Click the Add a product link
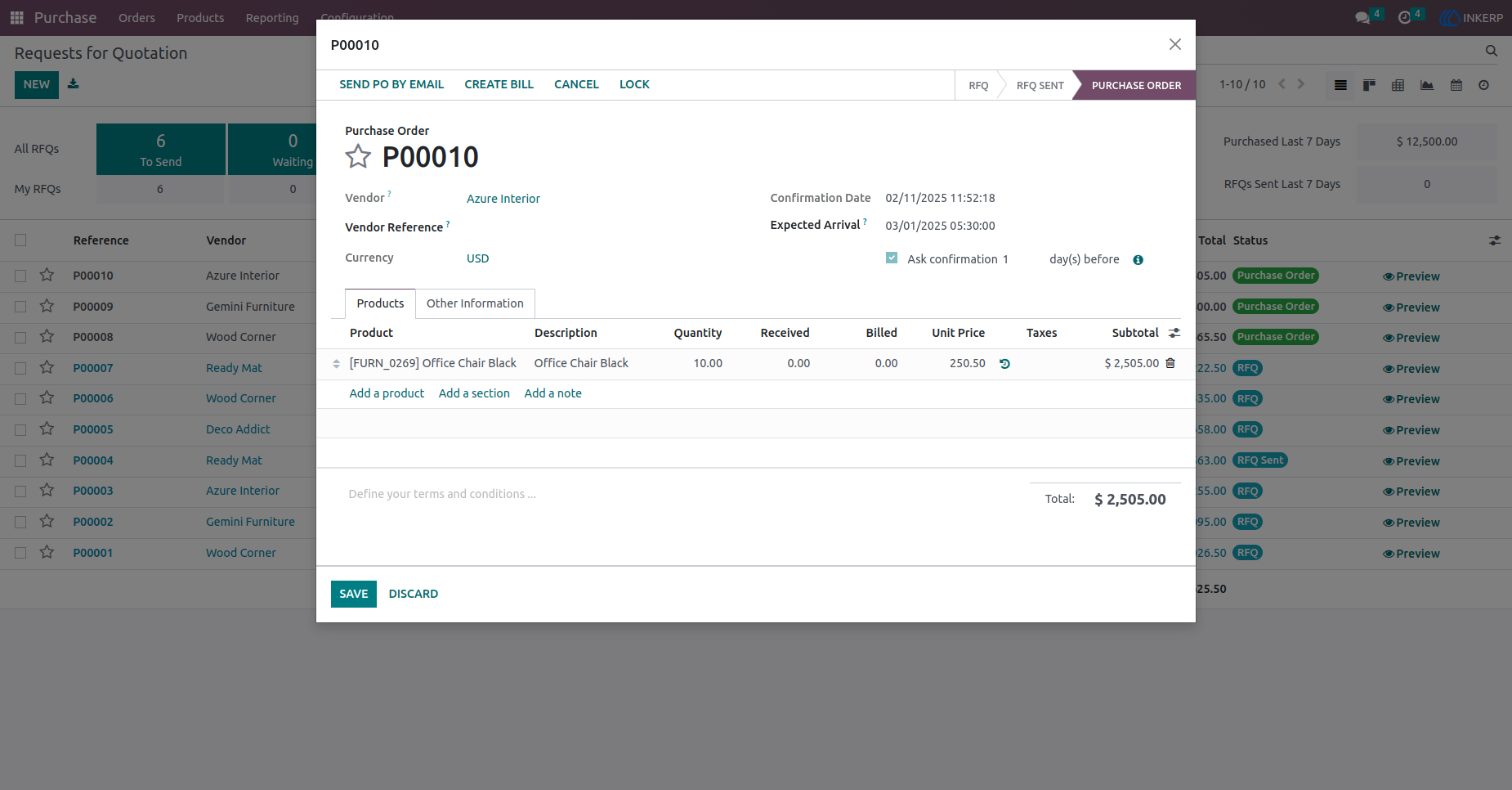 pos(387,393)
